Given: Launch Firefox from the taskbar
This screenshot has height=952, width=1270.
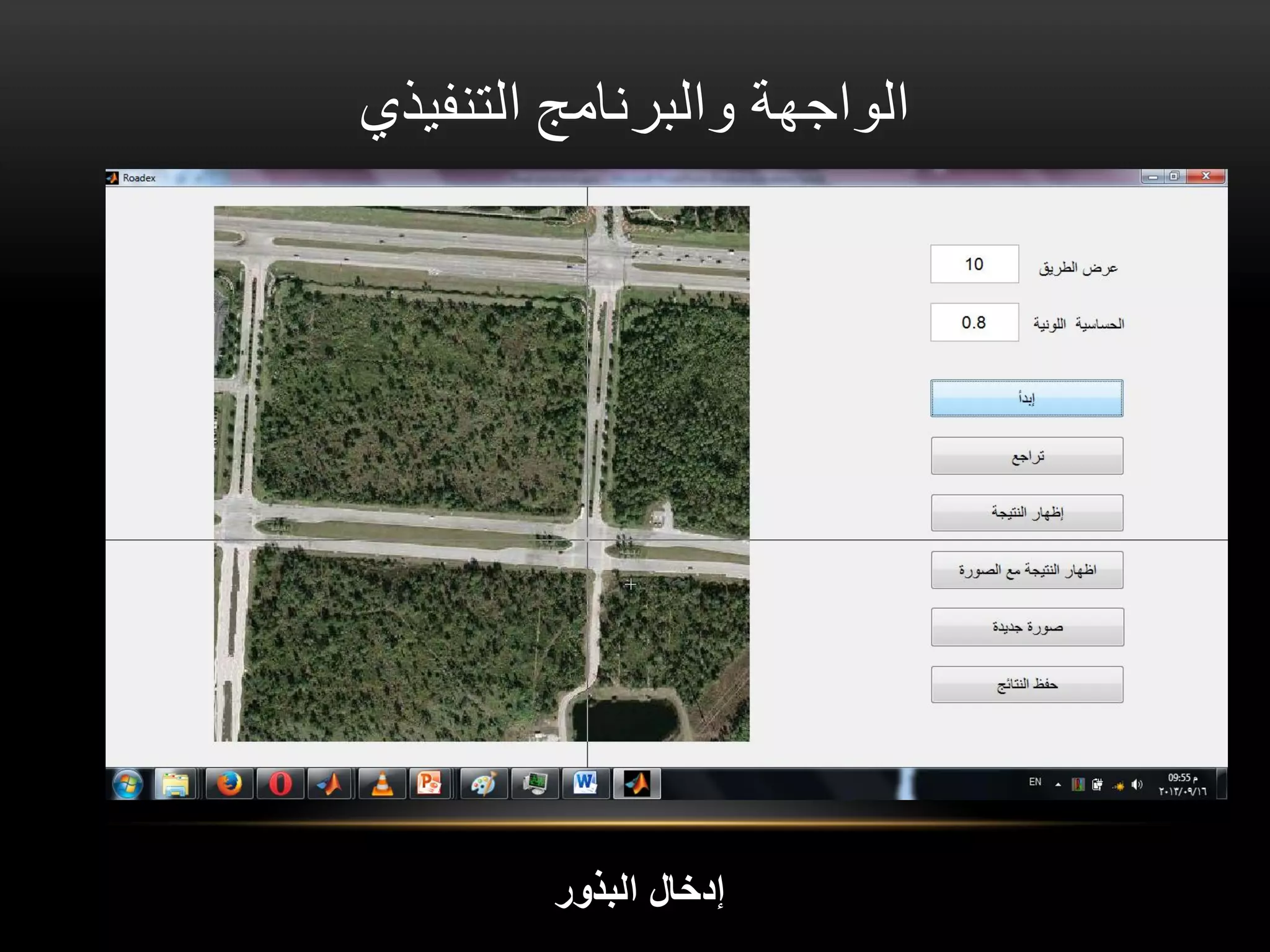Looking at the screenshot, I should click(229, 784).
